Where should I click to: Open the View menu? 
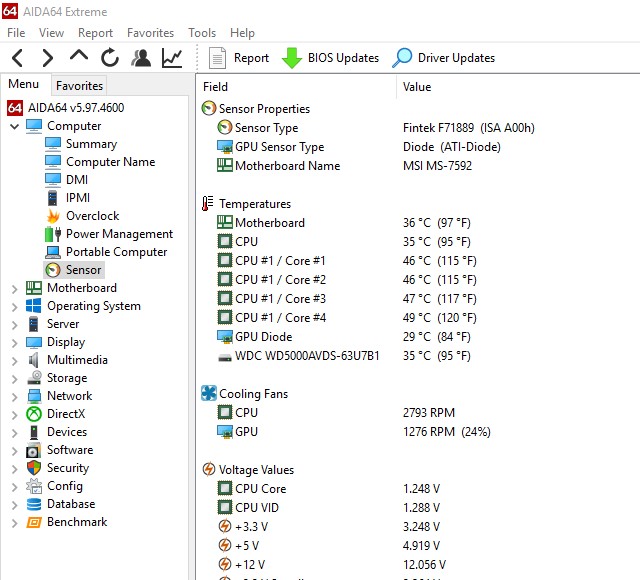[51, 33]
